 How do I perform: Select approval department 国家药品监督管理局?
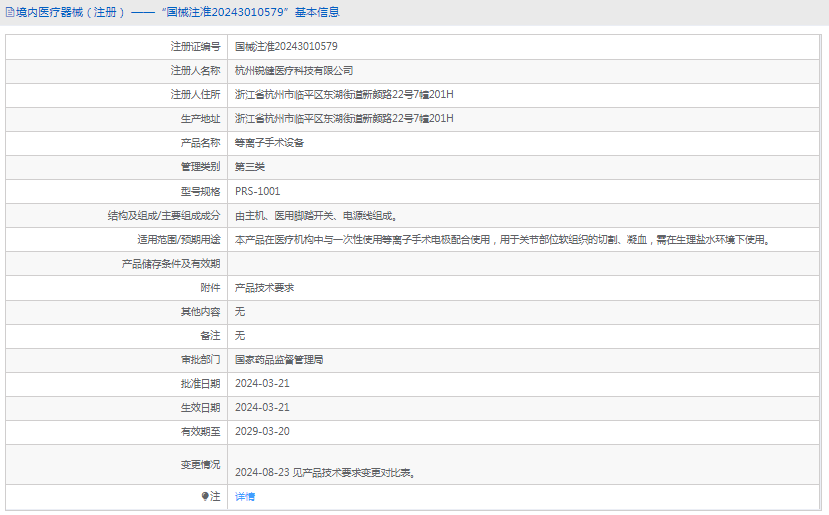coord(279,360)
